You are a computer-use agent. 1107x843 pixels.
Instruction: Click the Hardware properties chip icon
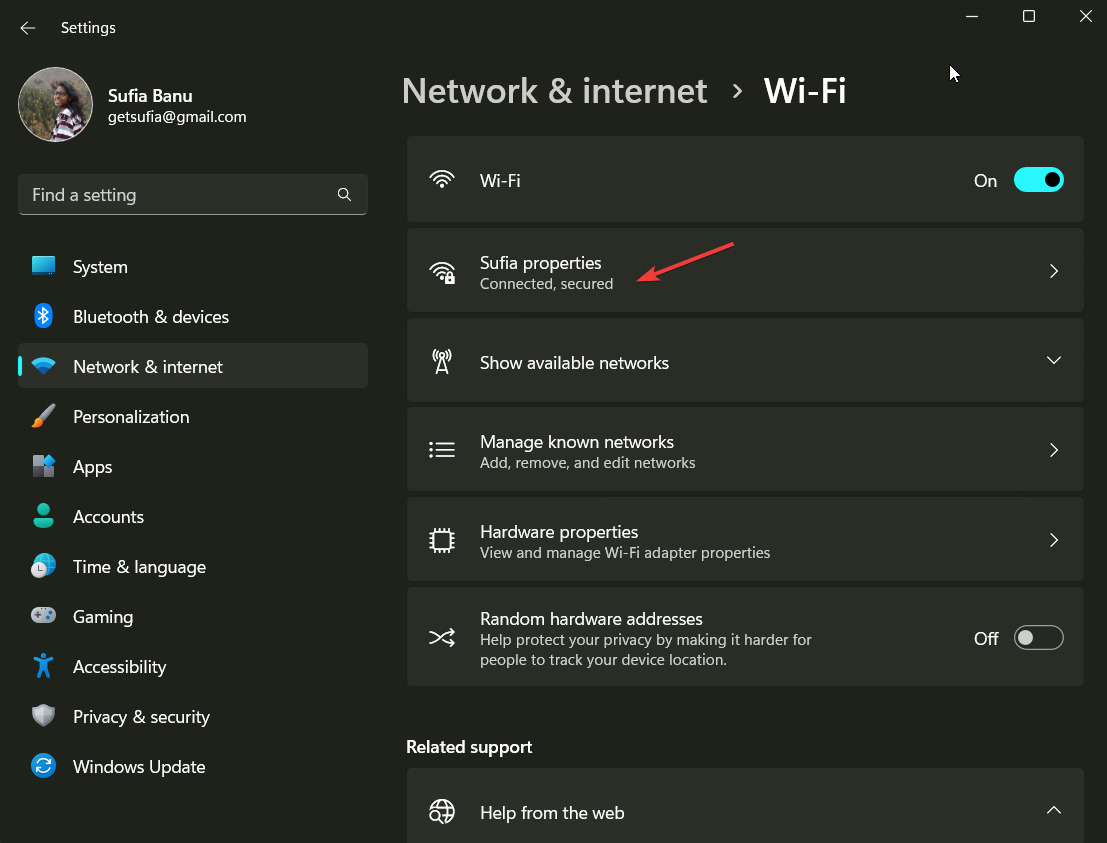(x=442, y=539)
